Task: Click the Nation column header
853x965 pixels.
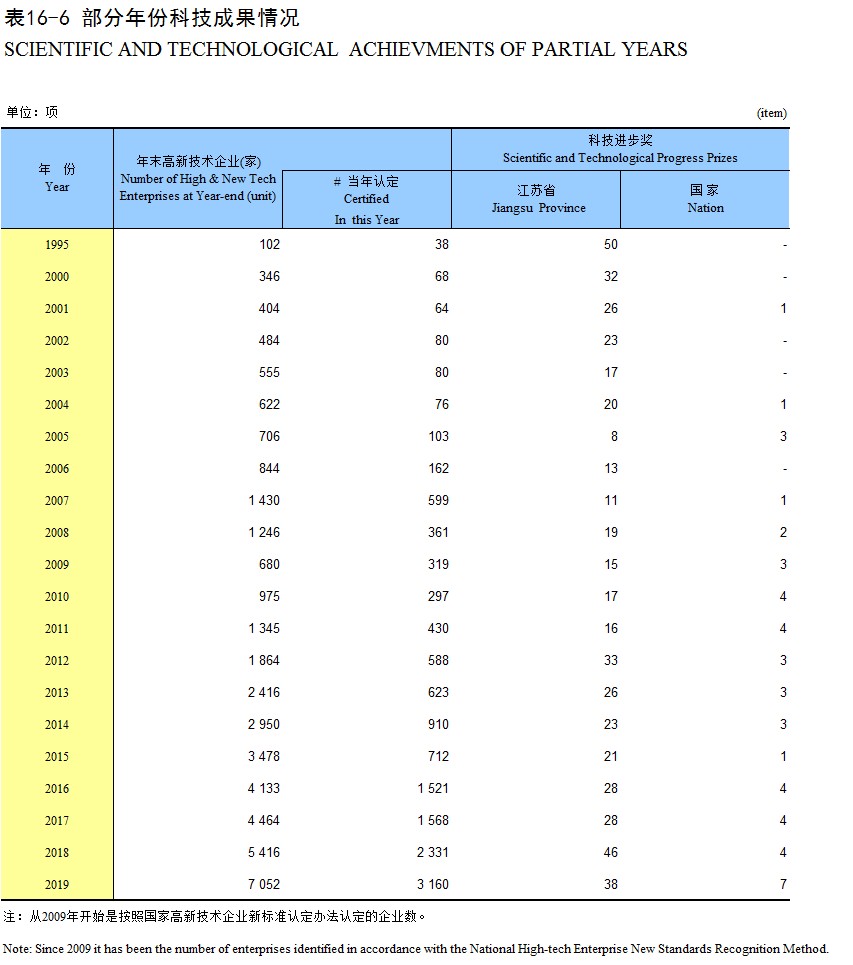Action: (705, 199)
